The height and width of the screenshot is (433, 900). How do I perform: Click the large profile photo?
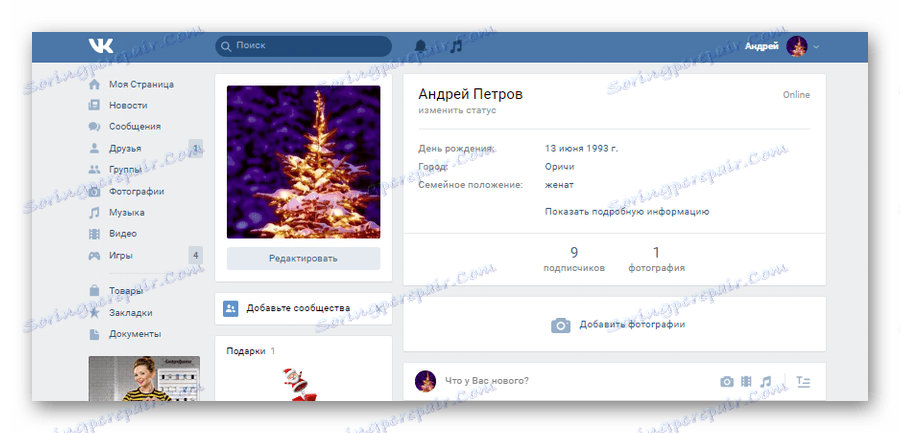point(303,162)
